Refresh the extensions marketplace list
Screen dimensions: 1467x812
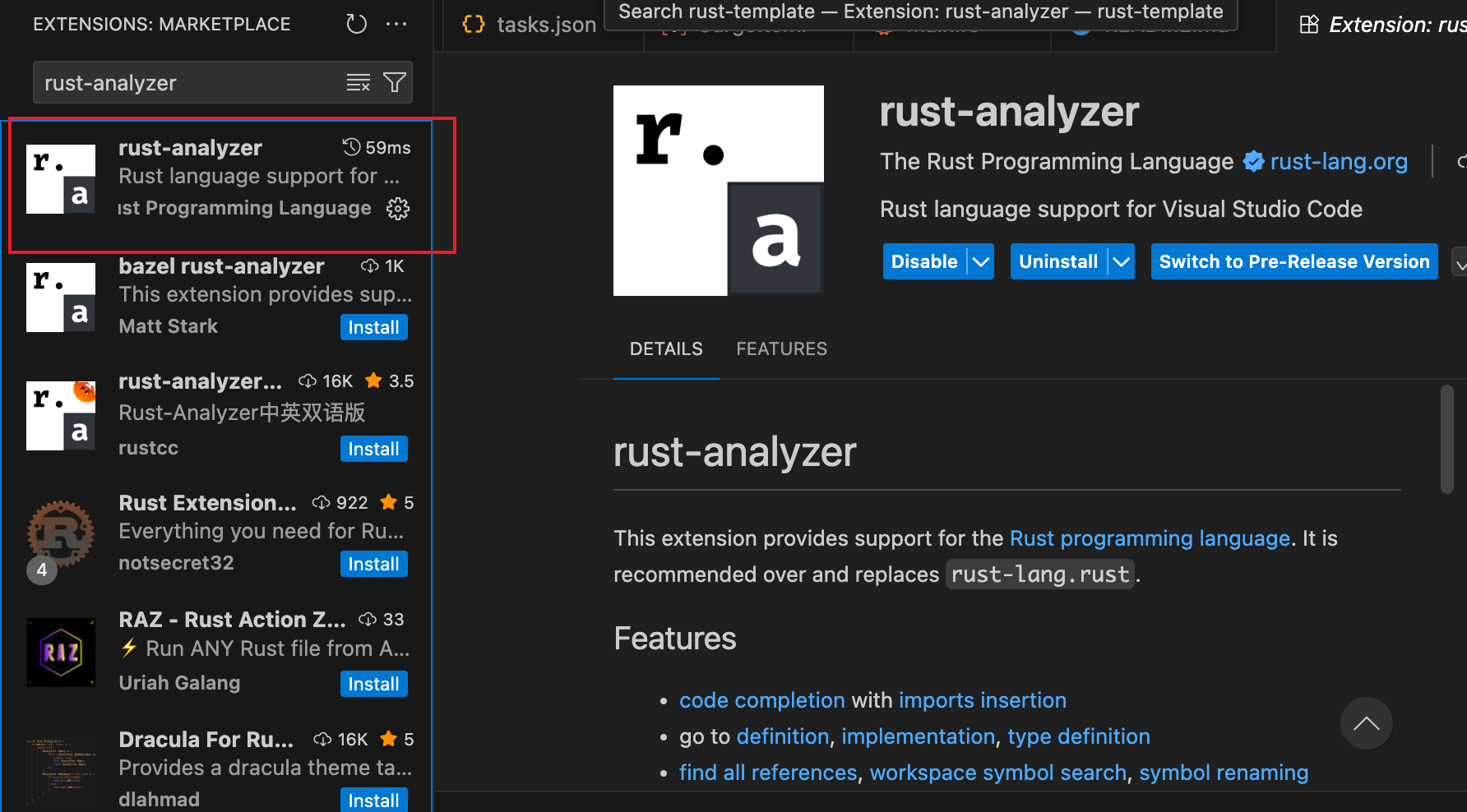[356, 24]
